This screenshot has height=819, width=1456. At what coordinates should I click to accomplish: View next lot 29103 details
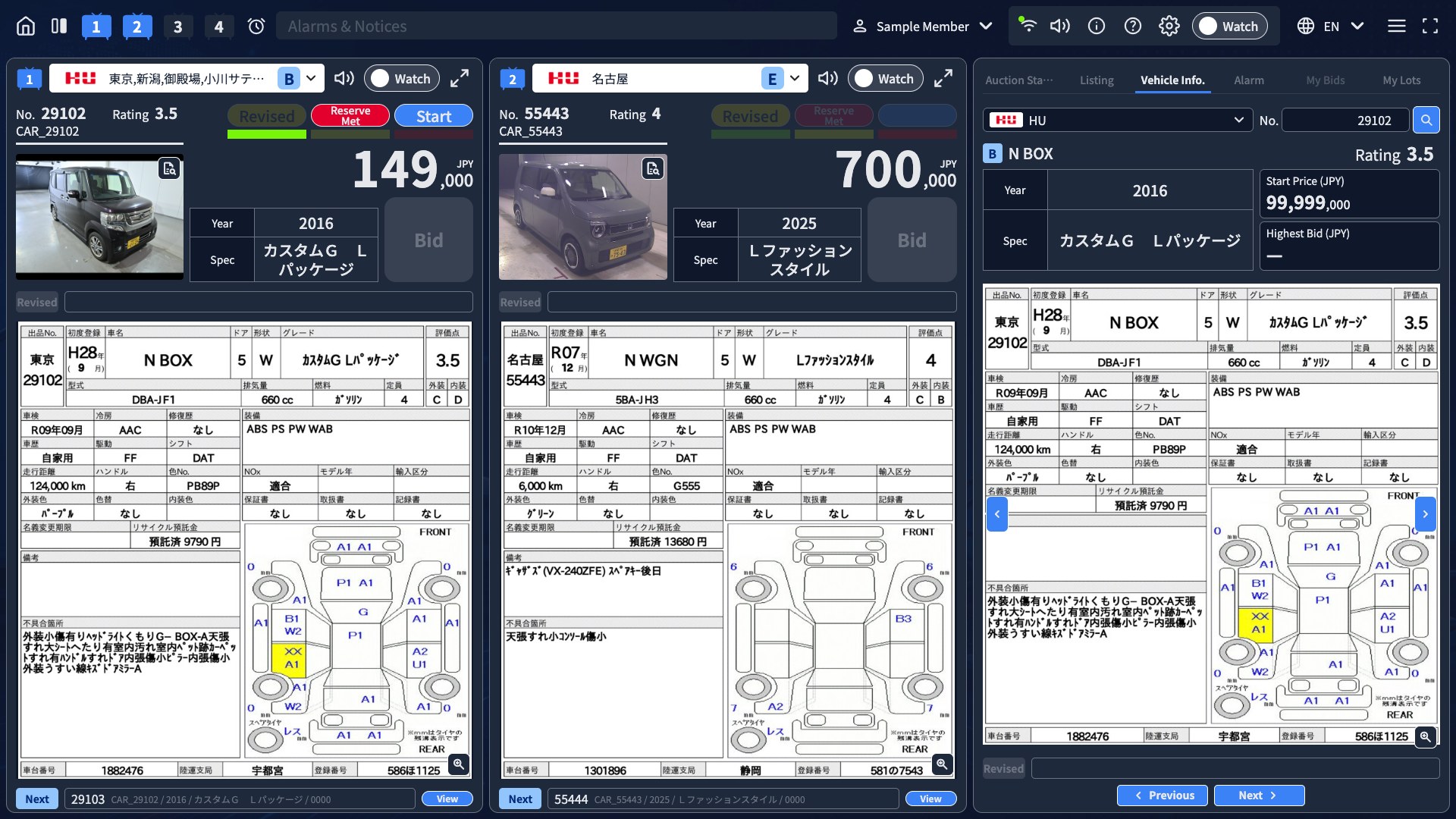pyautogui.click(x=447, y=799)
